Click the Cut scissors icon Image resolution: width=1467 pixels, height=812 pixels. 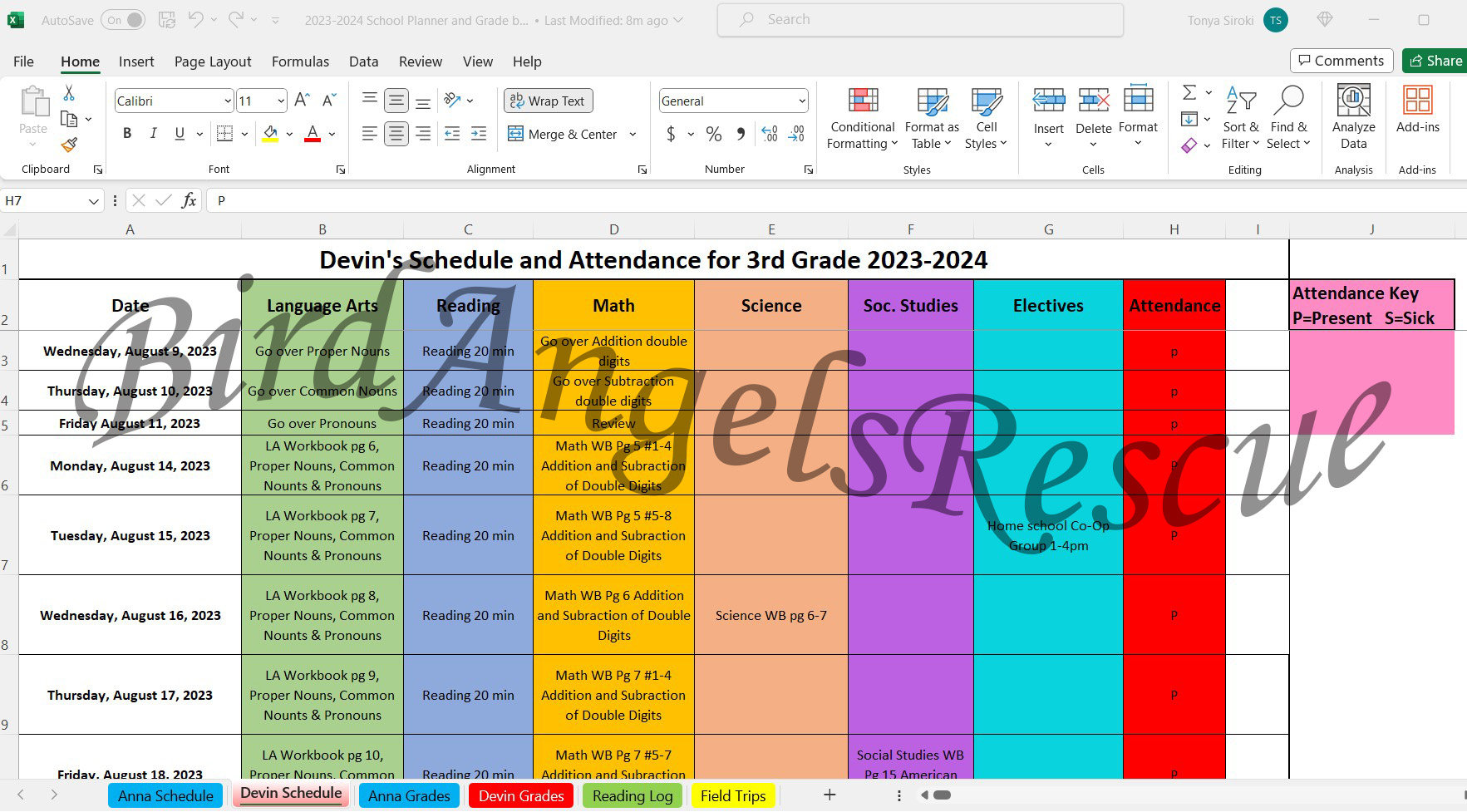[x=69, y=93]
